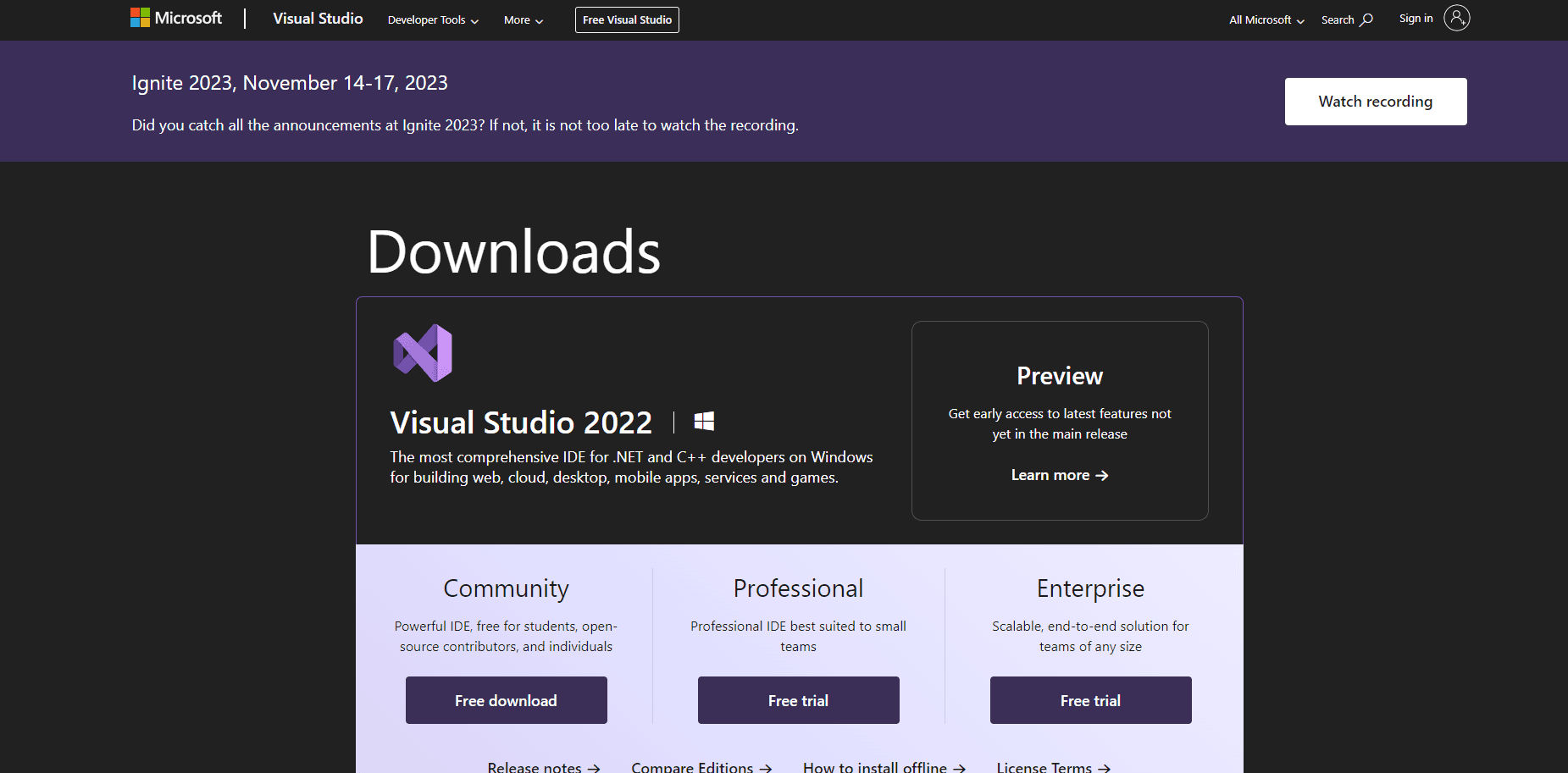Click the Windows platform icon
Image resolution: width=1568 pixels, height=773 pixels.
tap(704, 422)
